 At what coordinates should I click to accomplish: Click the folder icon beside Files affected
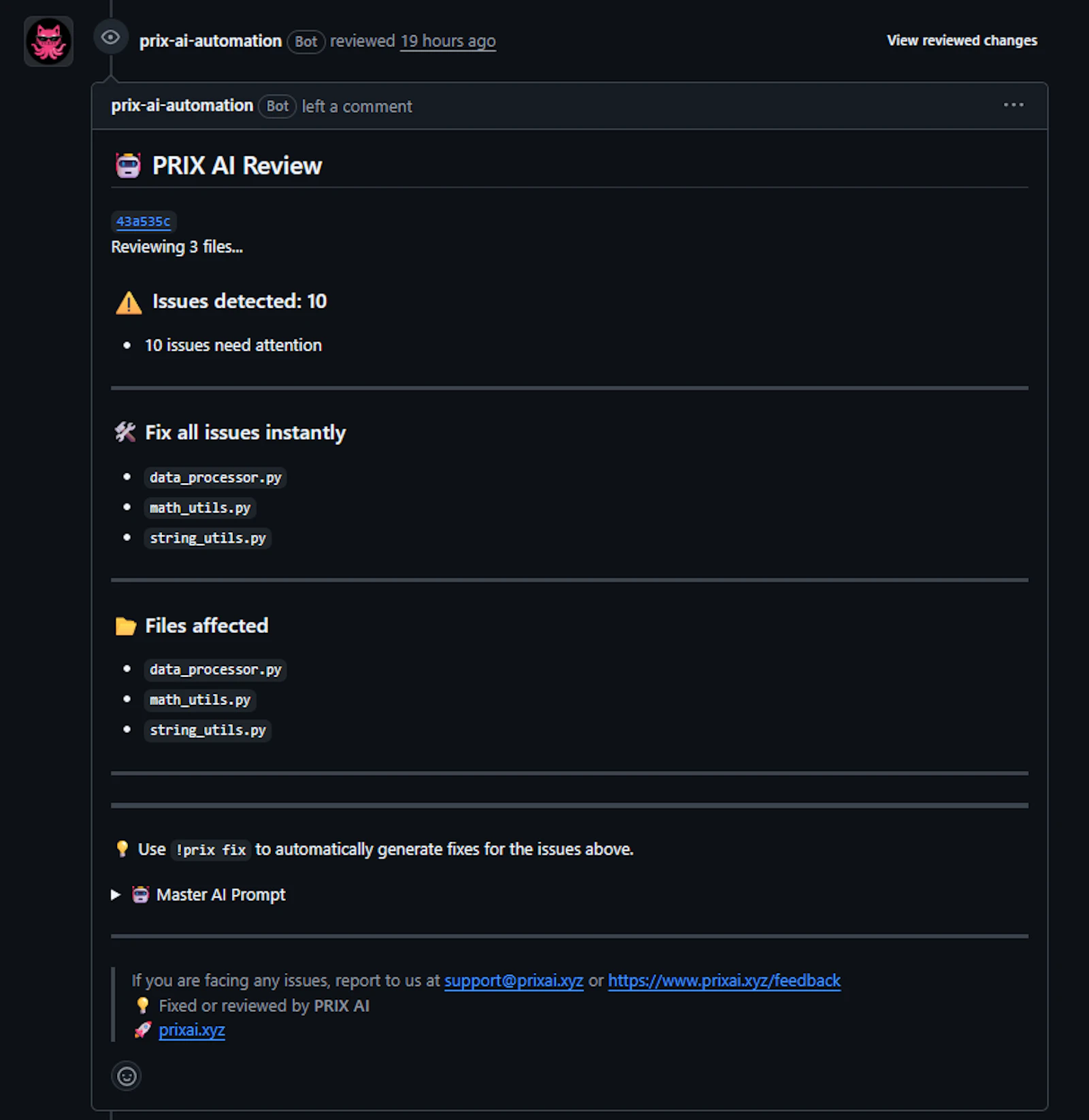coord(126,626)
